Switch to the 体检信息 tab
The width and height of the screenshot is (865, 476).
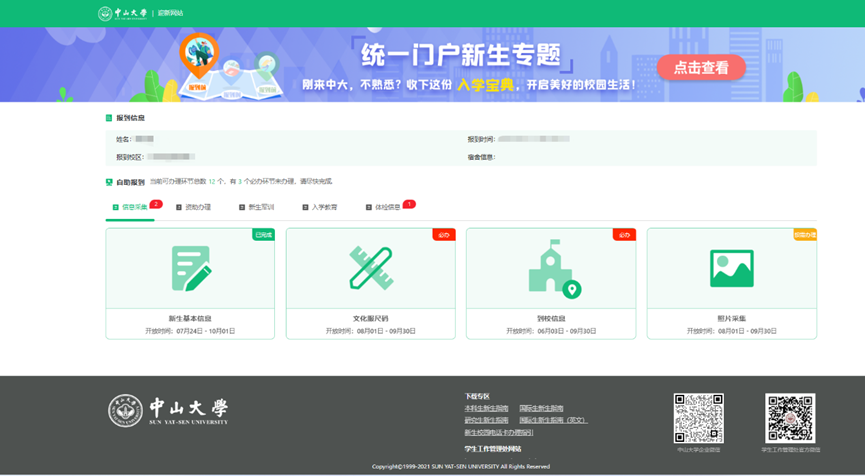point(383,207)
